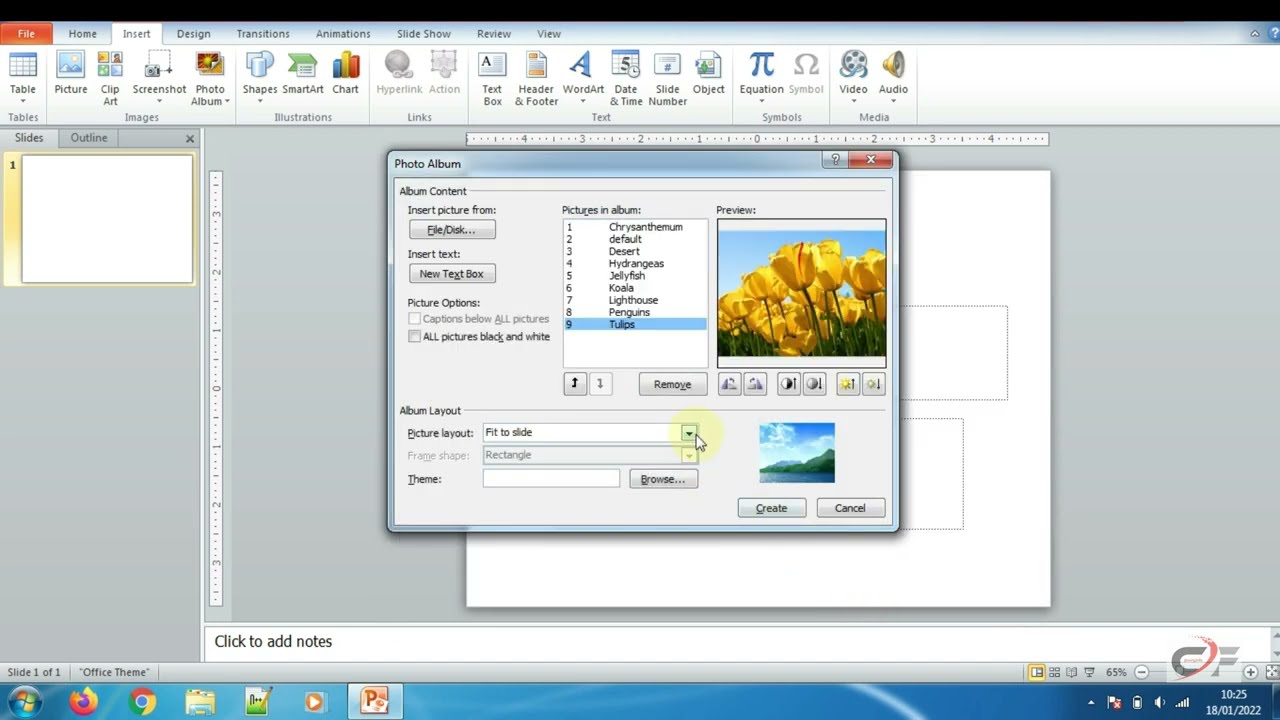Open Photo Album ribbon dropdown arrow
Viewport: 1280px width, 720px height.
[x=227, y=102]
